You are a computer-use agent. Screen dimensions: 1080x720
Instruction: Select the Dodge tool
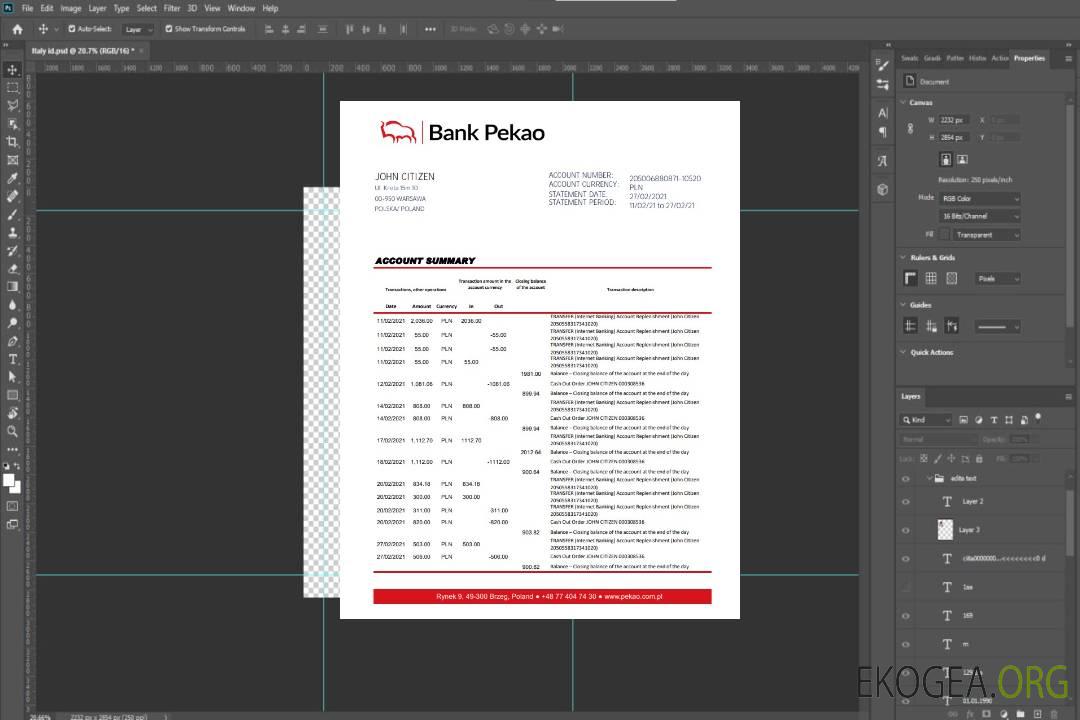tap(12, 323)
